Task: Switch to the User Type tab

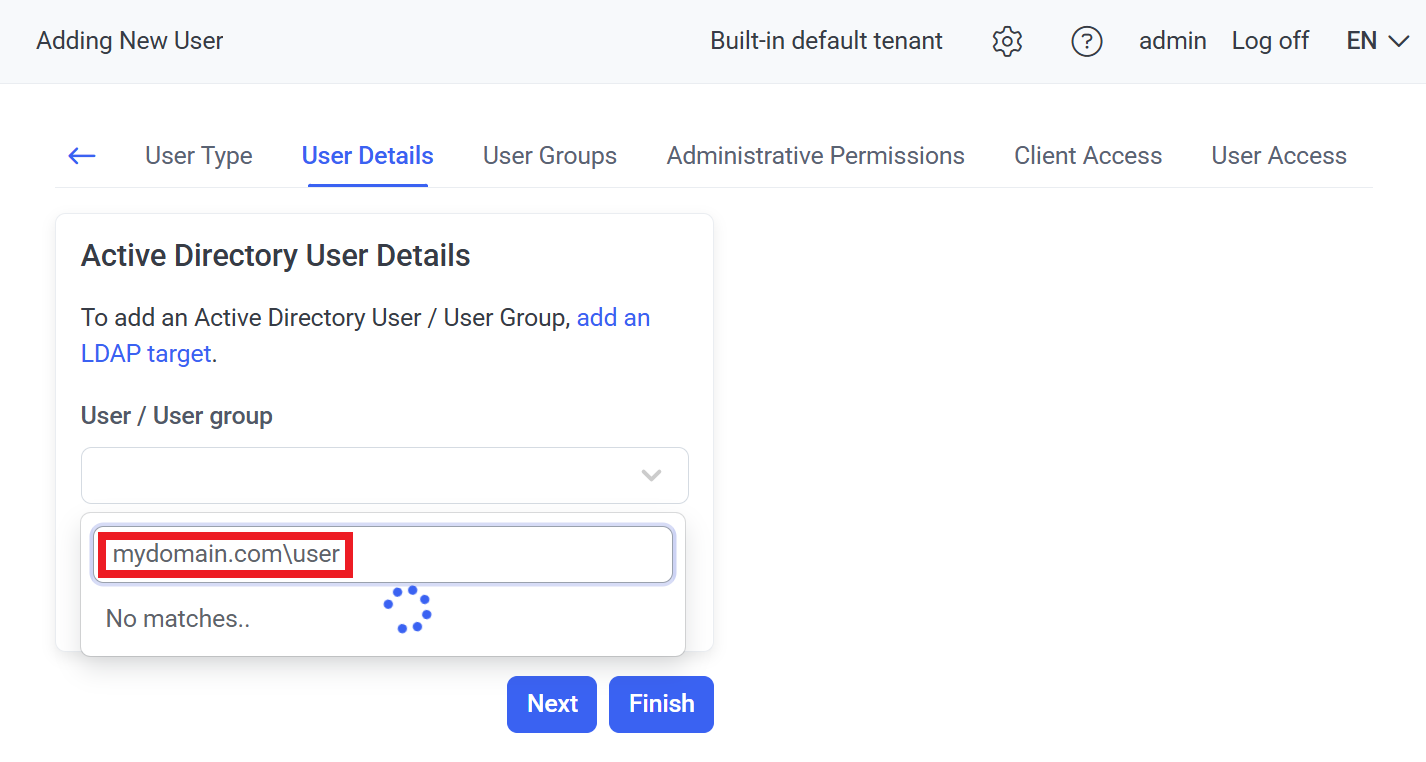Action: tap(198, 156)
